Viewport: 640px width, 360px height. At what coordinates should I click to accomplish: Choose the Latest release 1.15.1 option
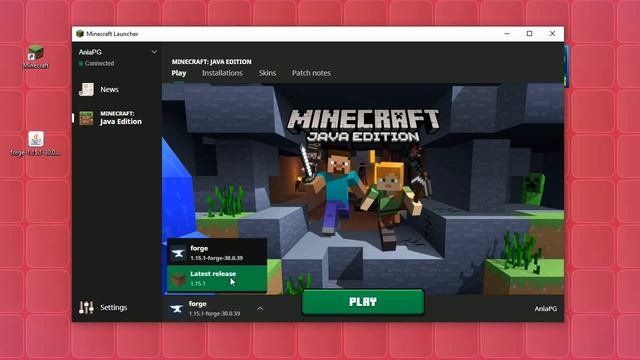(x=217, y=278)
